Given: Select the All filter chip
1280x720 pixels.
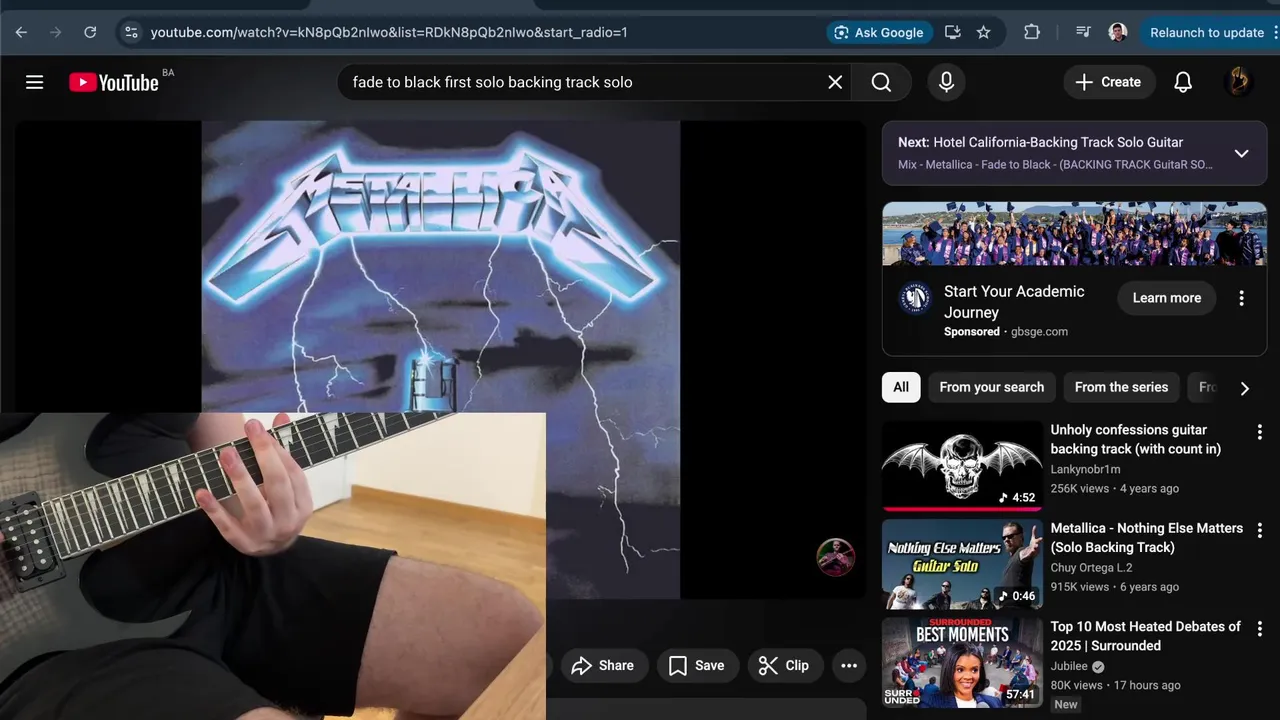Looking at the screenshot, I should [901, 387].
